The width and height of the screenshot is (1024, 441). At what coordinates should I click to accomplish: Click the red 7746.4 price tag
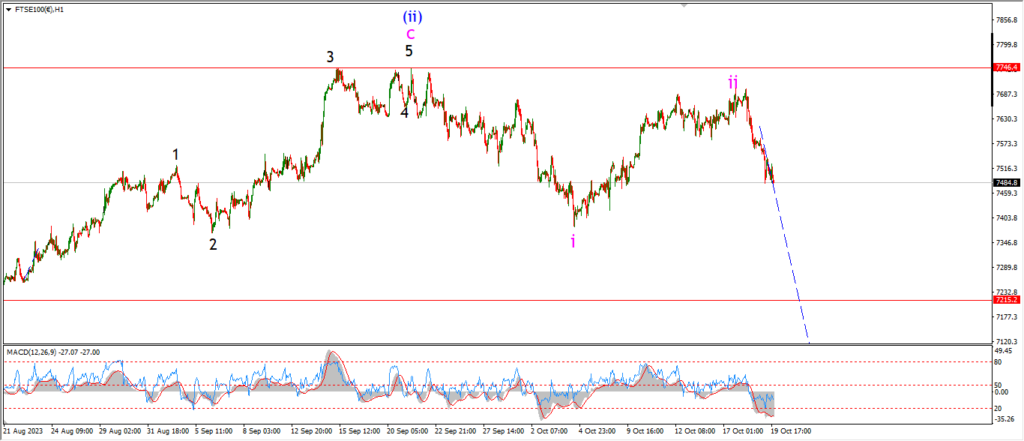click(1006, 68)
